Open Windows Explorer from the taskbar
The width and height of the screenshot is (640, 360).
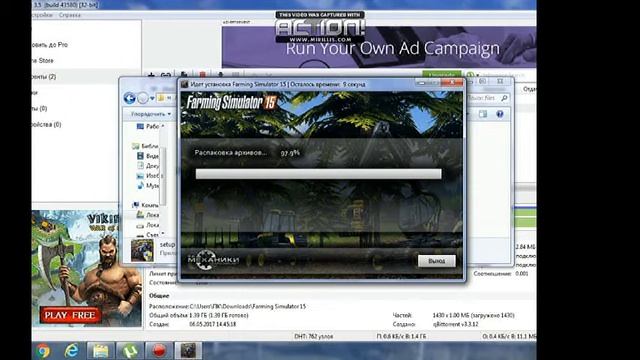[100, 351]
